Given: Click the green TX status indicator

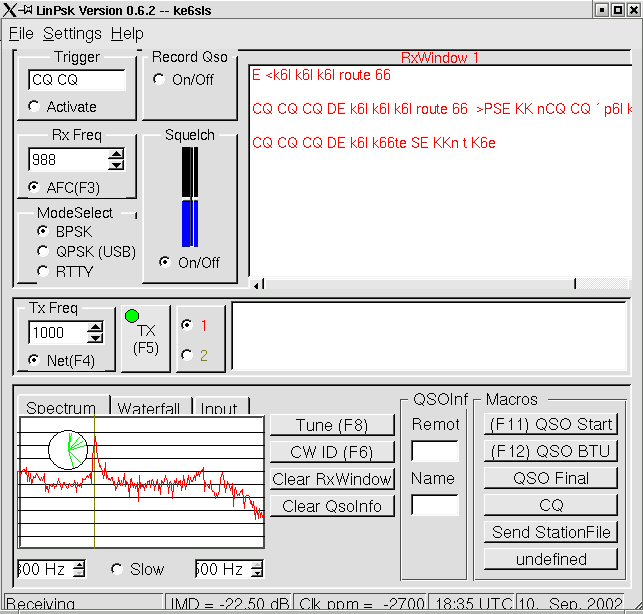Looking at the screenshot, I should (132, 316).
